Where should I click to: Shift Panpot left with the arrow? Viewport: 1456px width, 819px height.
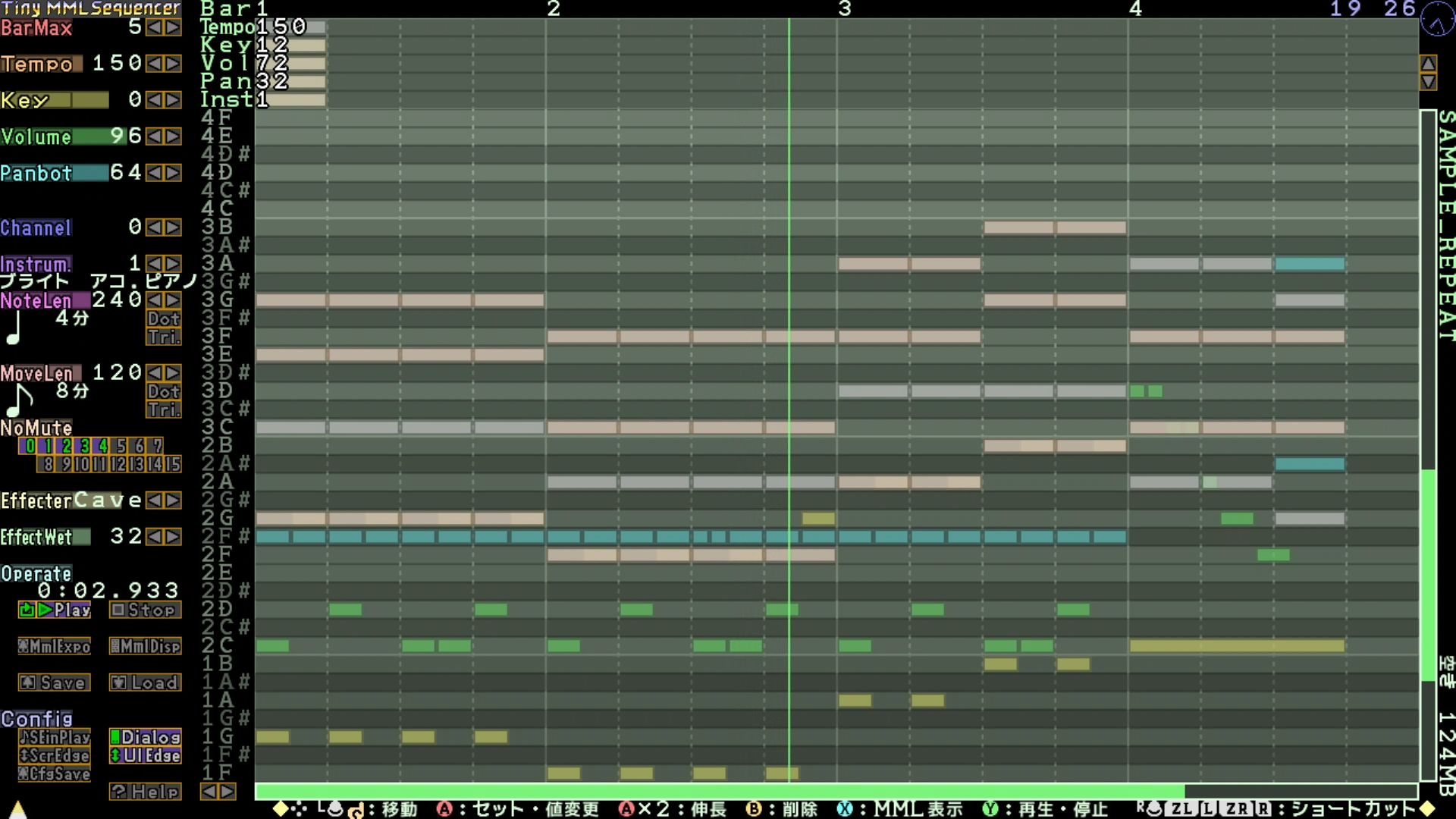[154, 173]
